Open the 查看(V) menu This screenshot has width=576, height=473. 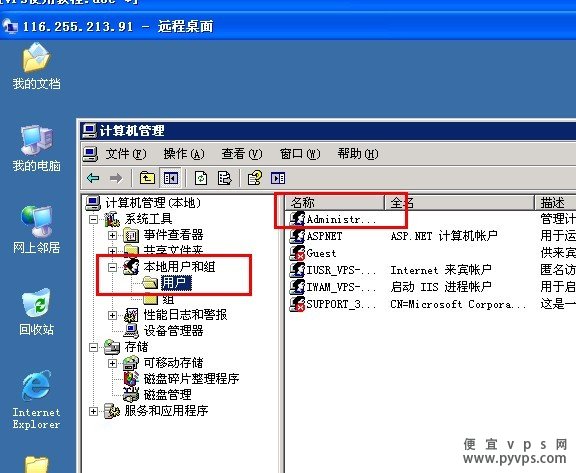[242, 154]
